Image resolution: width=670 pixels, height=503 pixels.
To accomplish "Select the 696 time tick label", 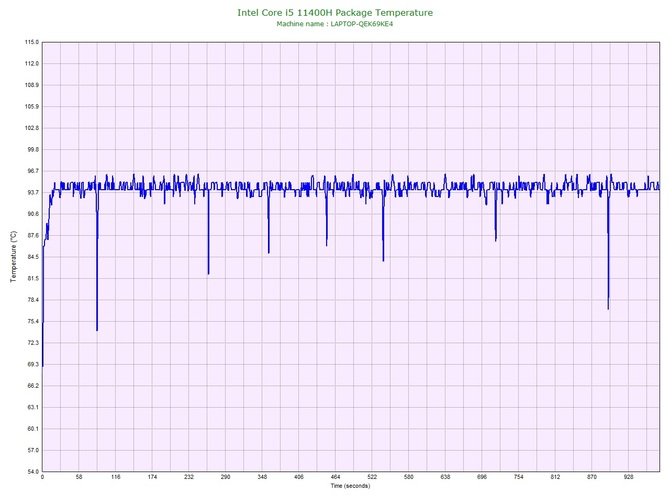I will 482,477.
